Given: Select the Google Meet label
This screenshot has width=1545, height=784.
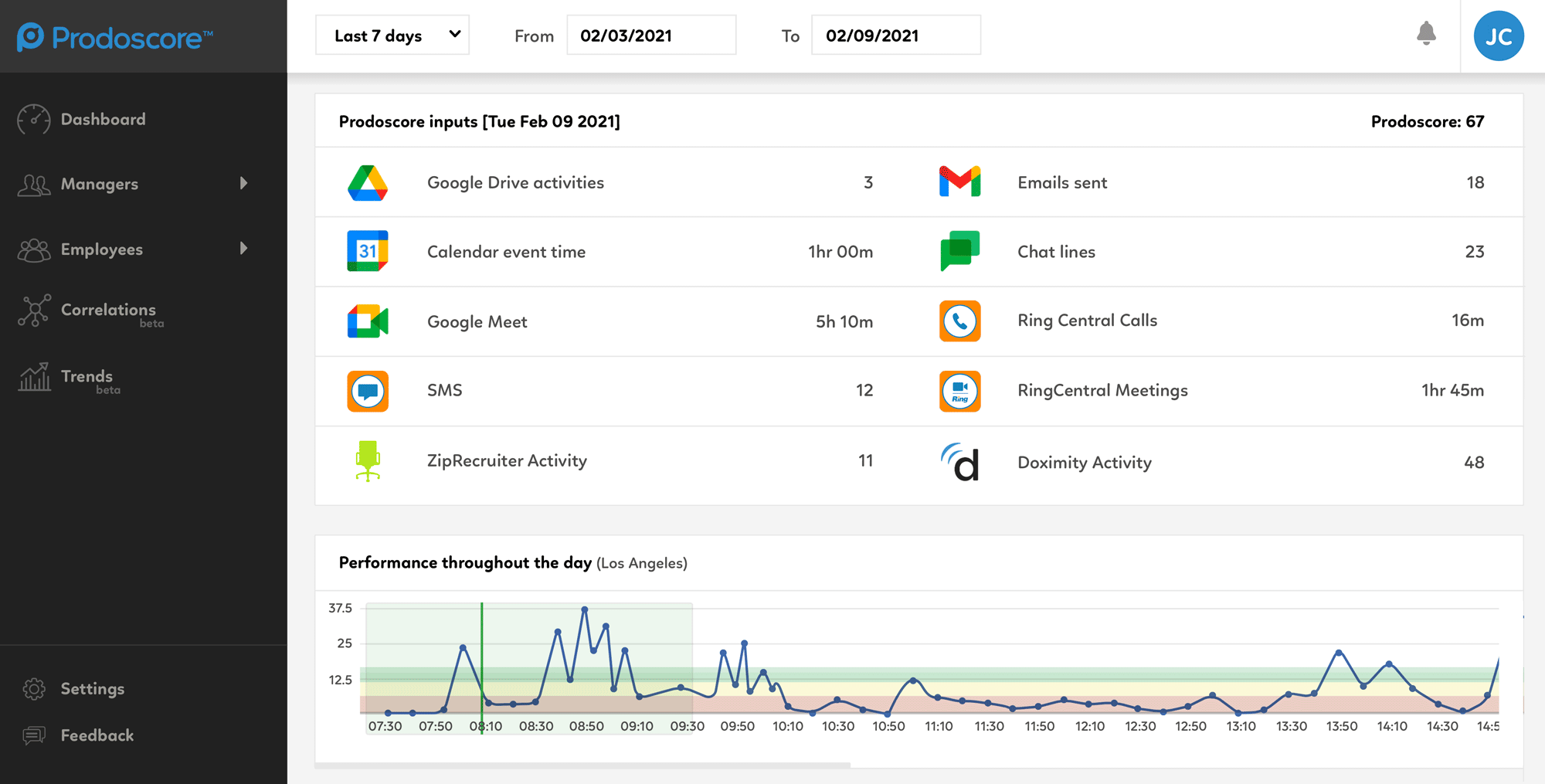Looking at the screenshot, I should [477, 322].
